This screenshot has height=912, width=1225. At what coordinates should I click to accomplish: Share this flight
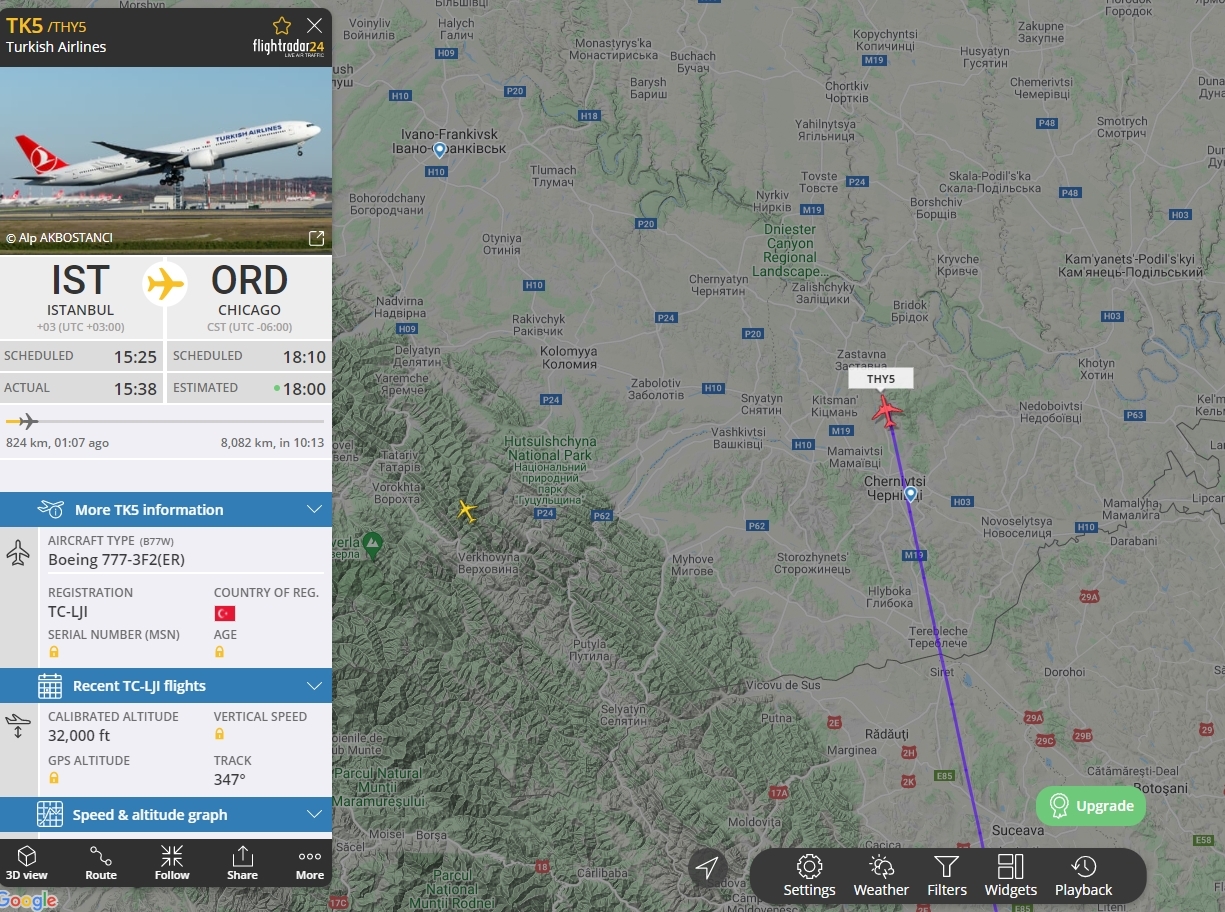click(242, 863)
